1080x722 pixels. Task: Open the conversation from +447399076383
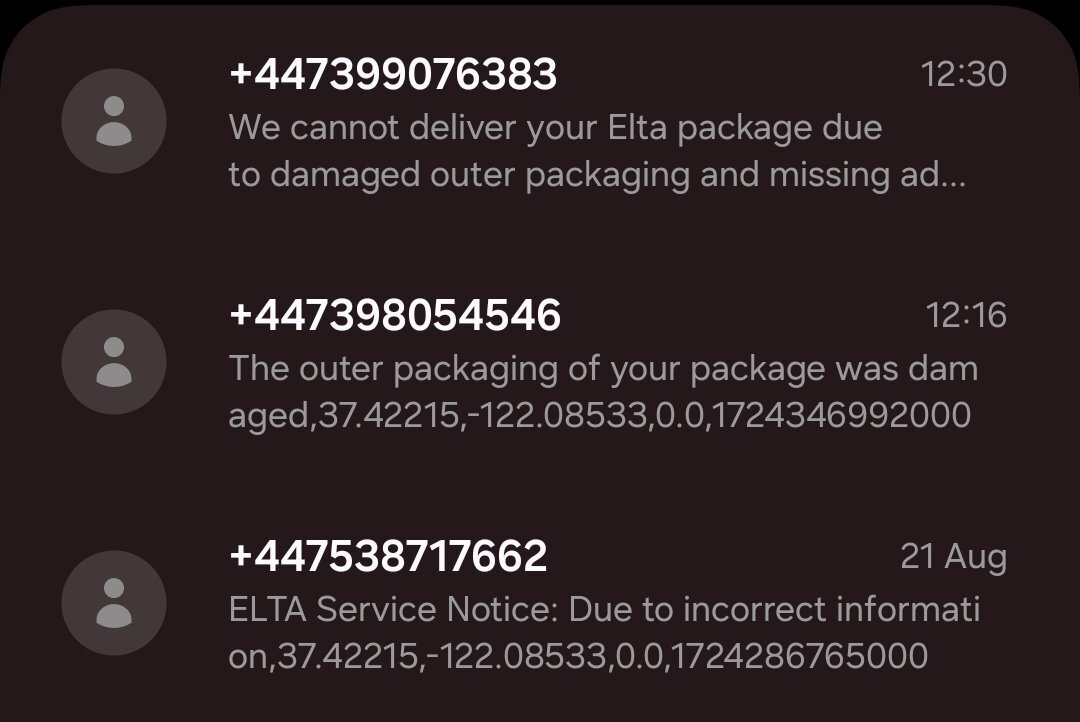coord(540,122)
